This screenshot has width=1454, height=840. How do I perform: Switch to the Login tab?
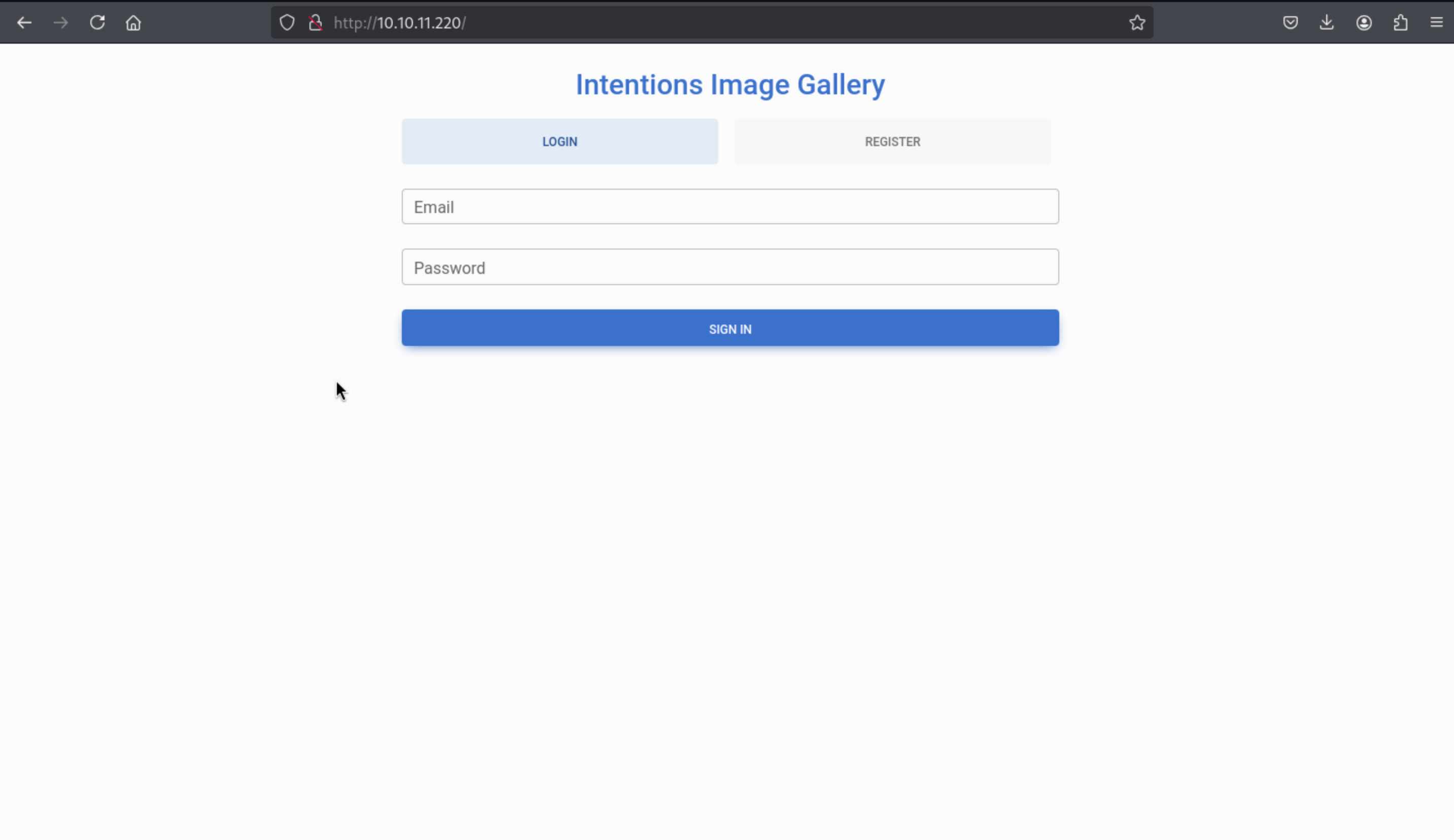[x=559, y=142]
